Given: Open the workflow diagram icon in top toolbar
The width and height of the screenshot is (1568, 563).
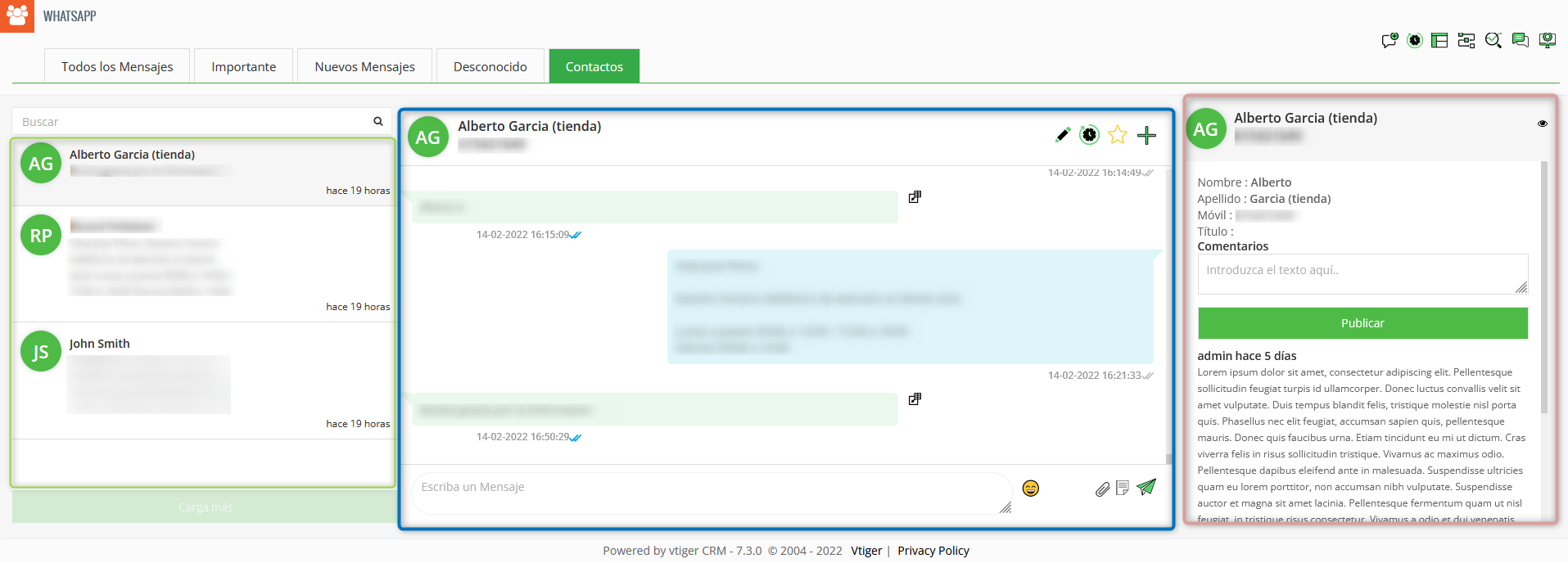Looking at the screenshot, I should click(1466, 41).
